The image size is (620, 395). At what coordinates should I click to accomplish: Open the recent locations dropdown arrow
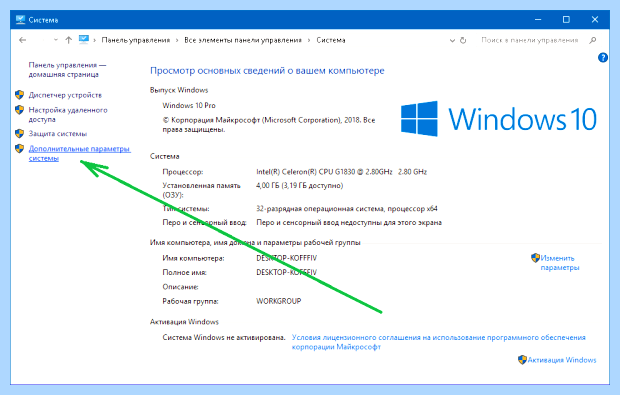pyautogui.click(x=56, y=40)
